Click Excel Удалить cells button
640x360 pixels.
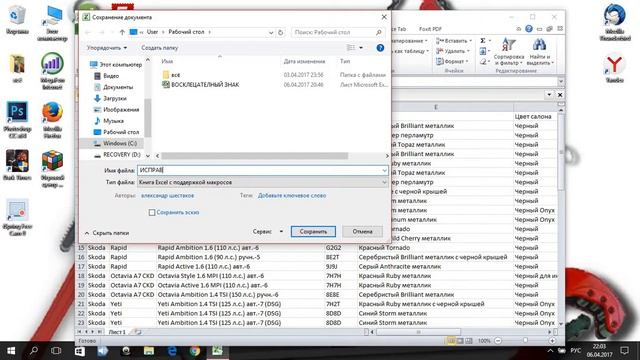pyautogui.click(x=452, y=51)
